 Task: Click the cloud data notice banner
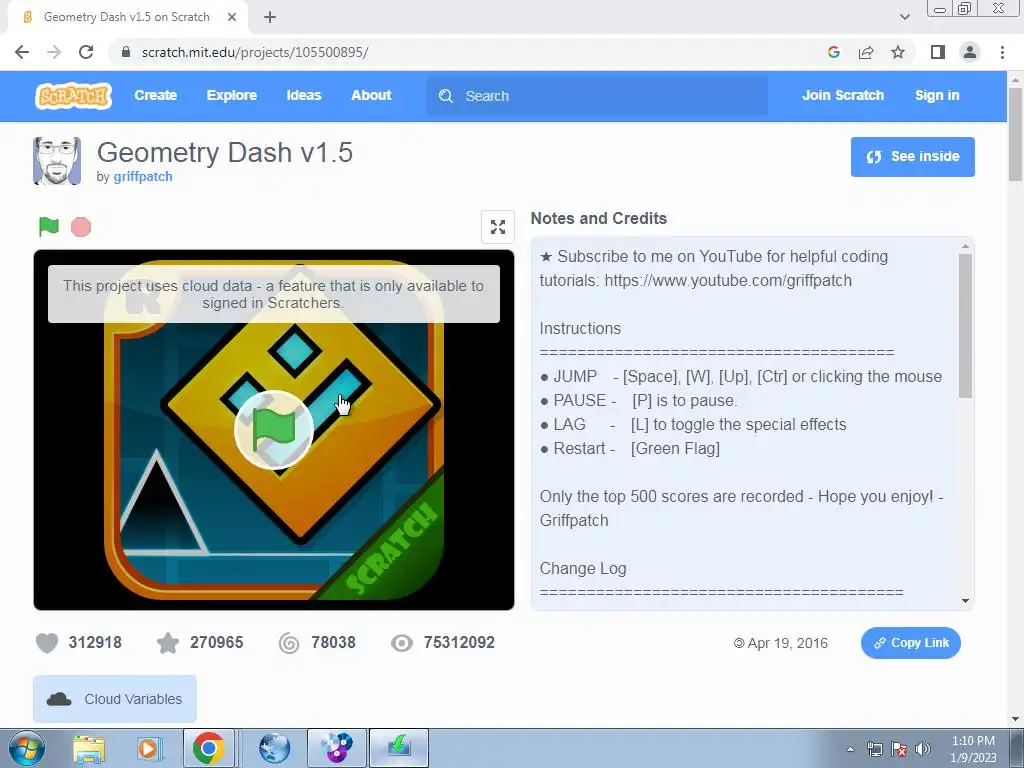coord(274,294)
